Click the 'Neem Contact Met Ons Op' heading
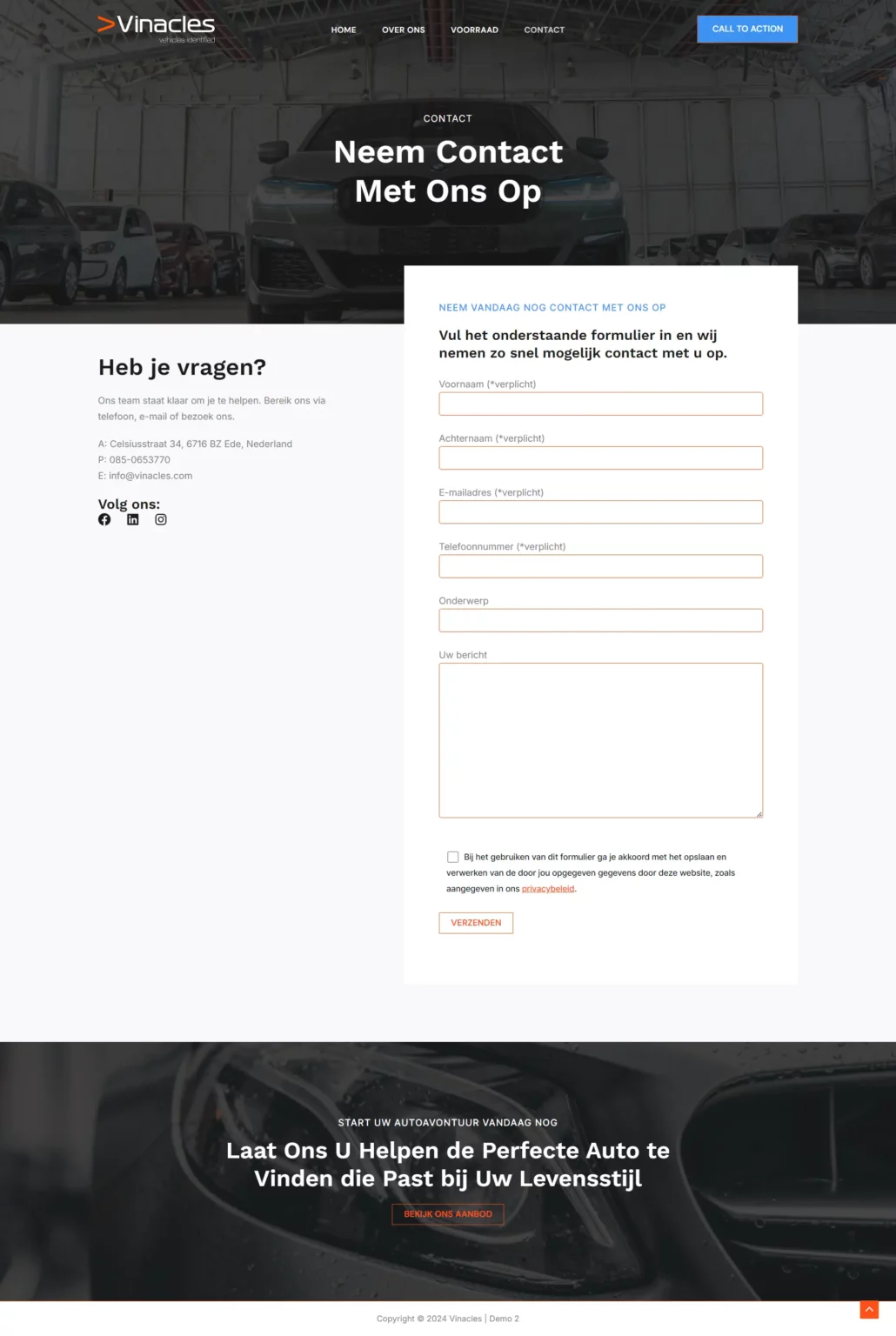This screenshot has height=1336, width=896. [448, 171]
